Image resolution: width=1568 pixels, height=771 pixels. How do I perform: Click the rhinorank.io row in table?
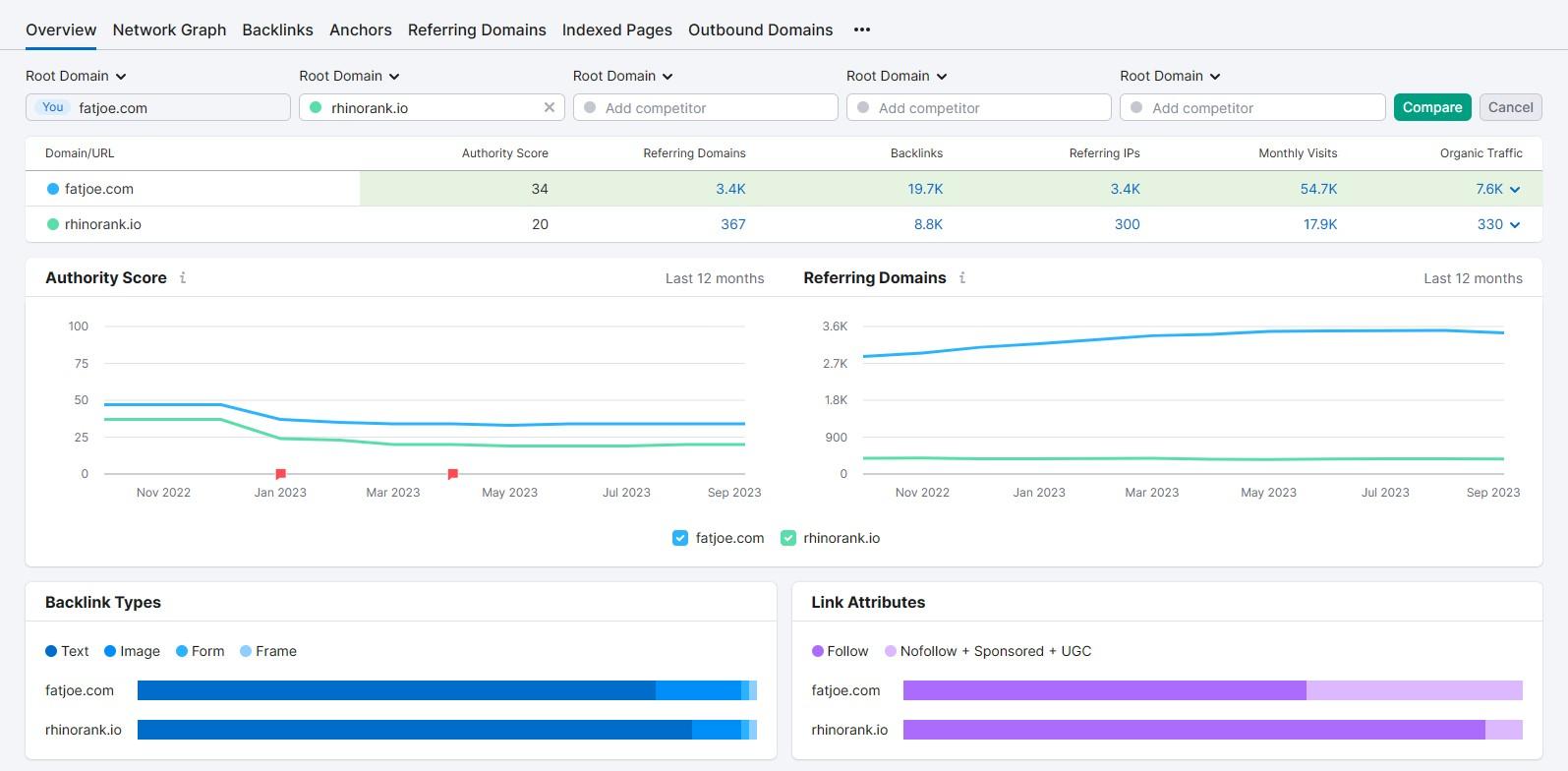[x=784, y=224]
